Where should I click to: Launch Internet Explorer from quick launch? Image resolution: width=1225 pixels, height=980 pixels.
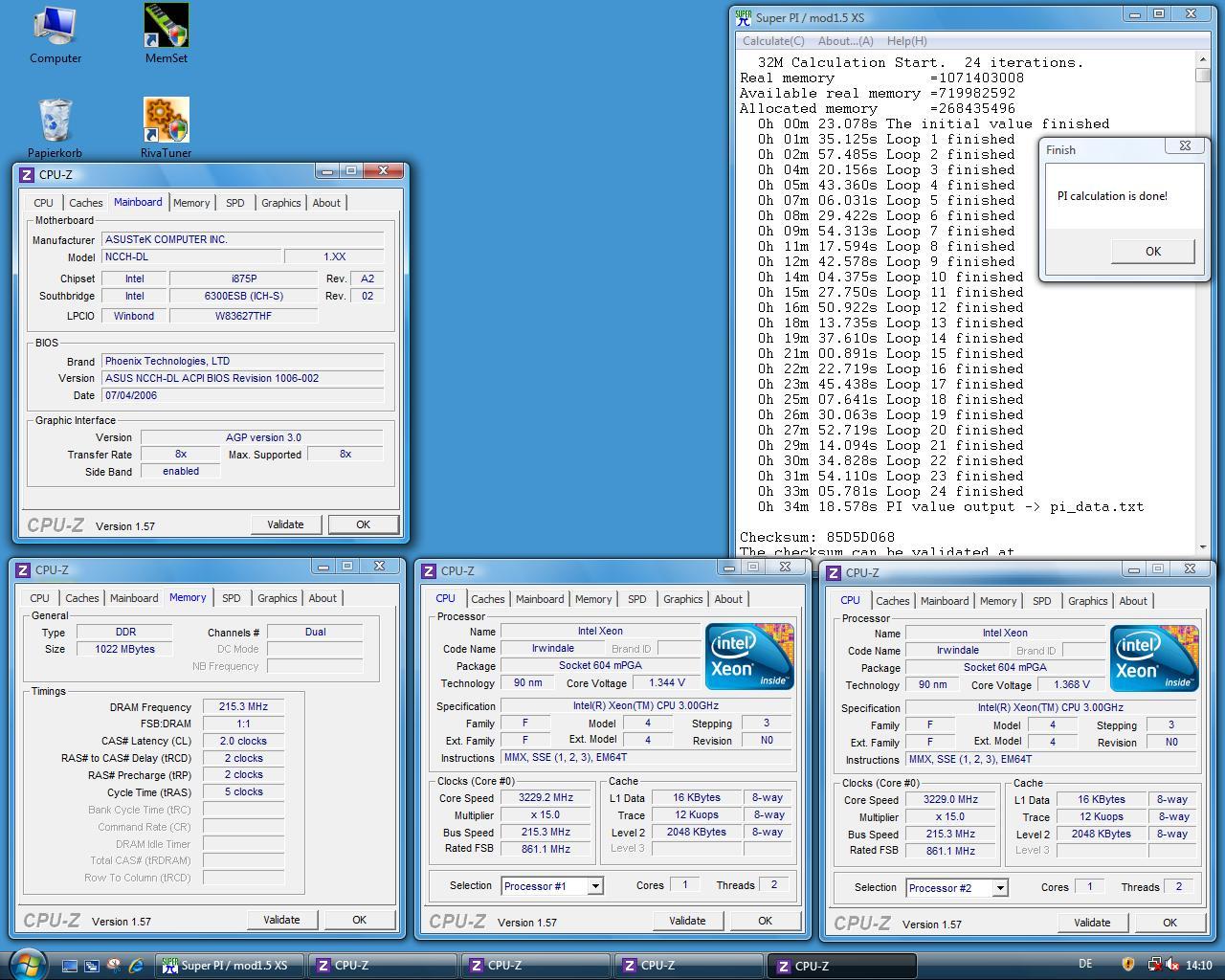click(x=136, y=966)
